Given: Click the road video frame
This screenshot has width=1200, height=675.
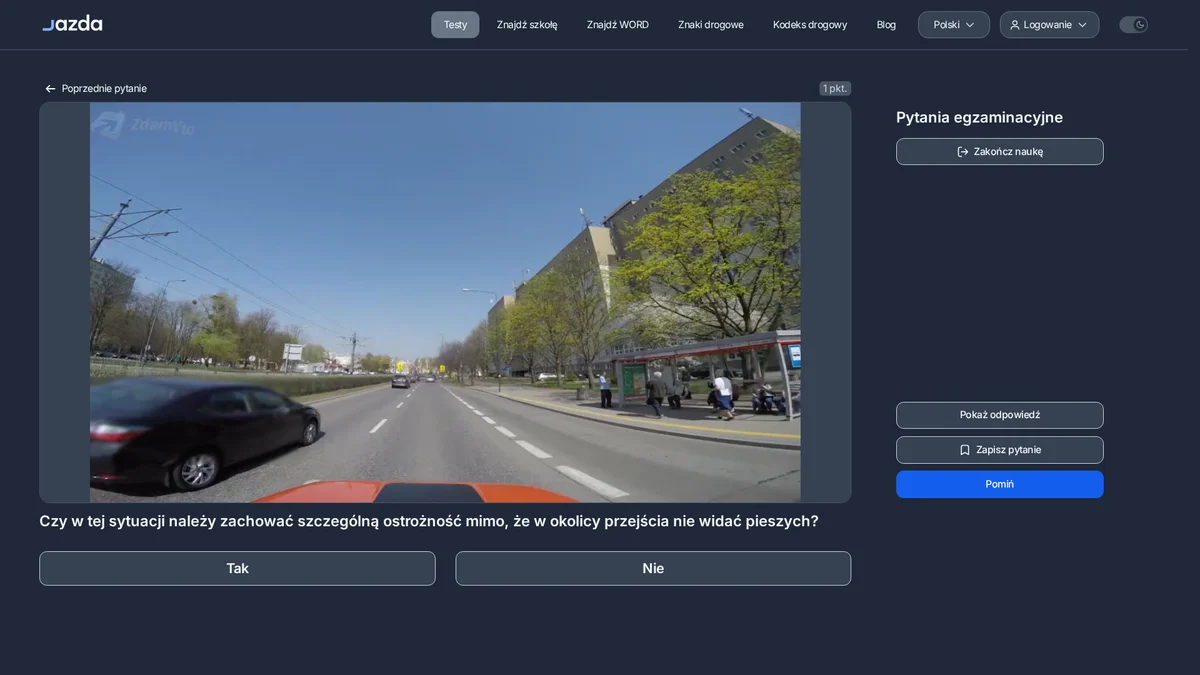Looking at the screenshot, I should coord(445,302).
